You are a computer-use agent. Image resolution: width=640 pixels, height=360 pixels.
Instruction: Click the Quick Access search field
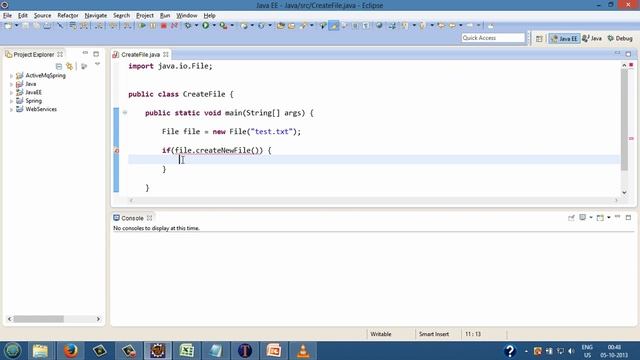(493, 38)
